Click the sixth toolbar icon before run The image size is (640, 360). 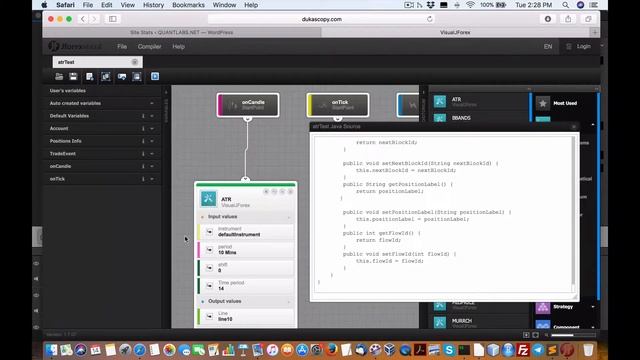click(137, 76)
